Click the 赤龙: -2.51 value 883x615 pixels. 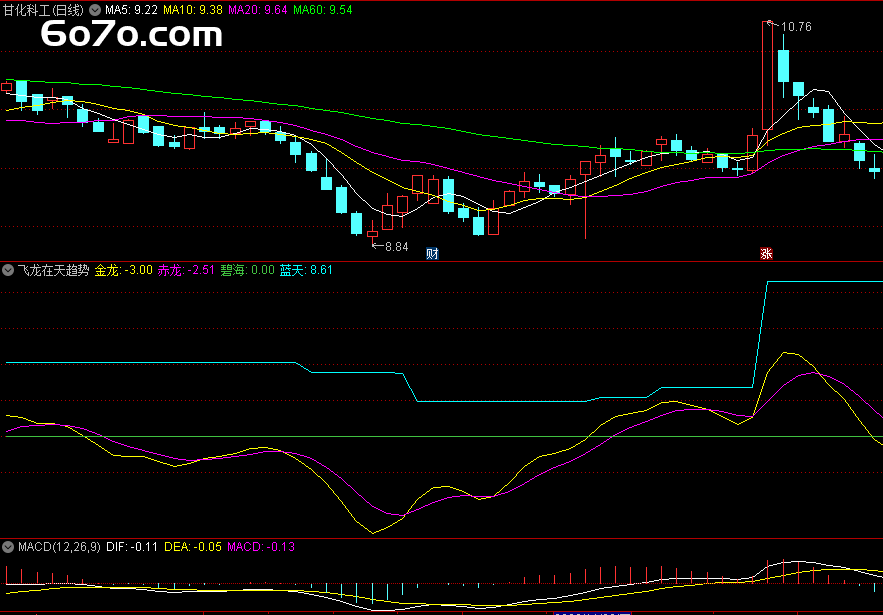tap(186, 270)
